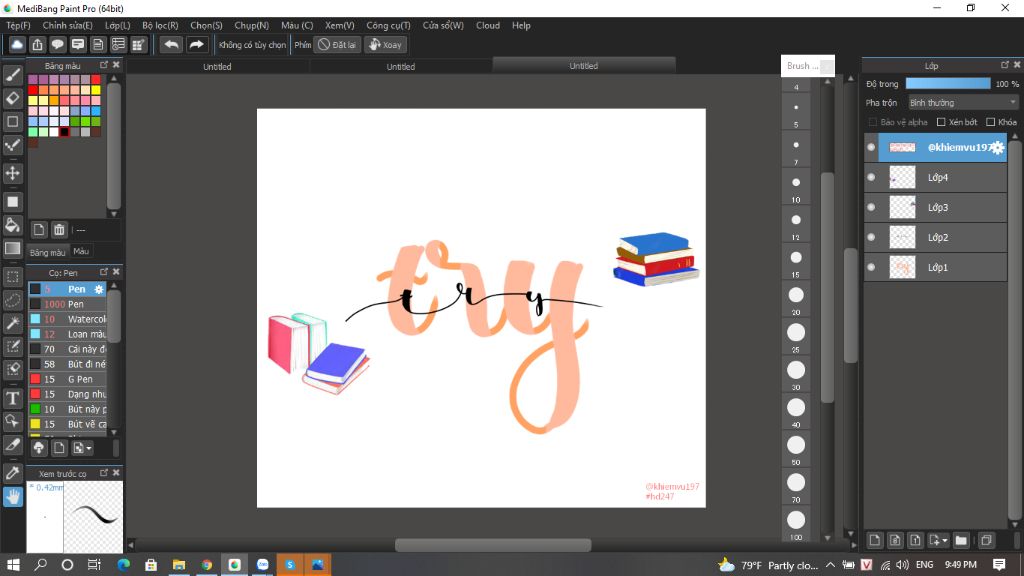Screen dimensions: 1024x576
Task: Enable Khóa lock checkbox
Action: tap(991, 122)
